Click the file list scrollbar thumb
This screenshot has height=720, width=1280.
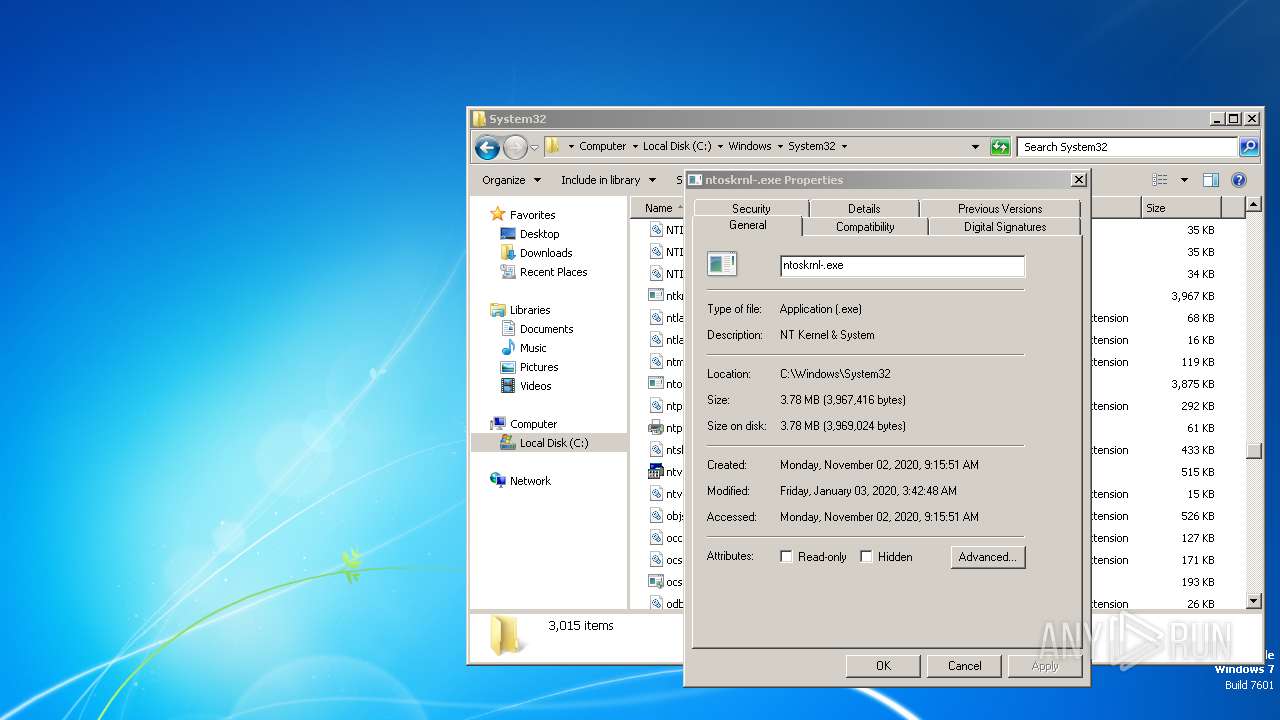(x=1254, y=451)
